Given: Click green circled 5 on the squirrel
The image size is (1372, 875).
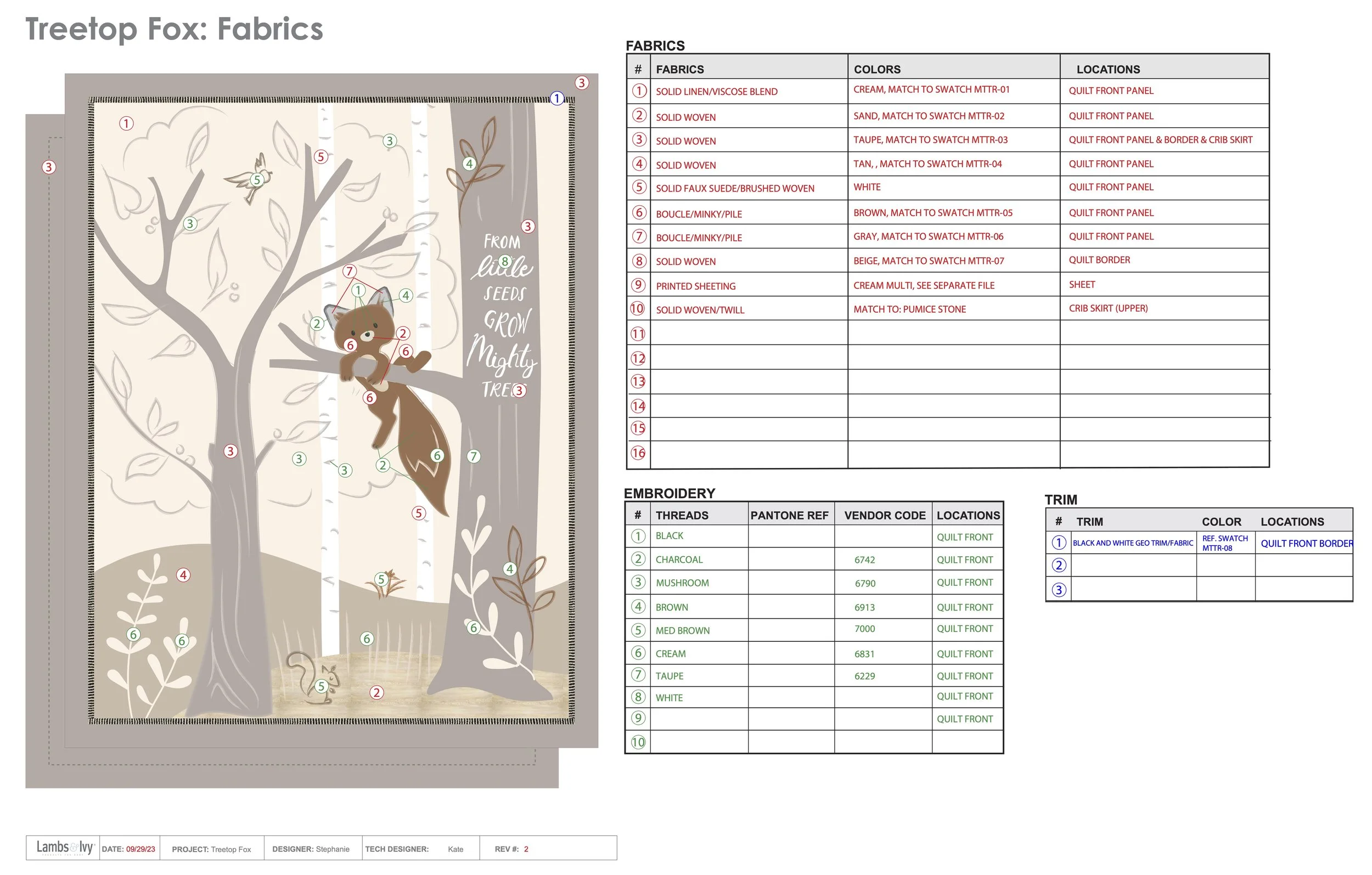Looking at the screenshot, I should 322,686.
